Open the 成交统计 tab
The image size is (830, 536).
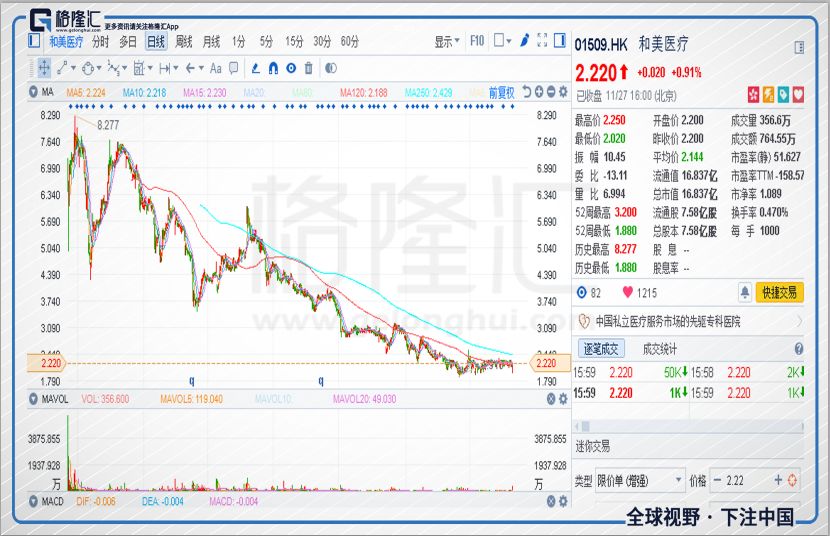(660, 349)
